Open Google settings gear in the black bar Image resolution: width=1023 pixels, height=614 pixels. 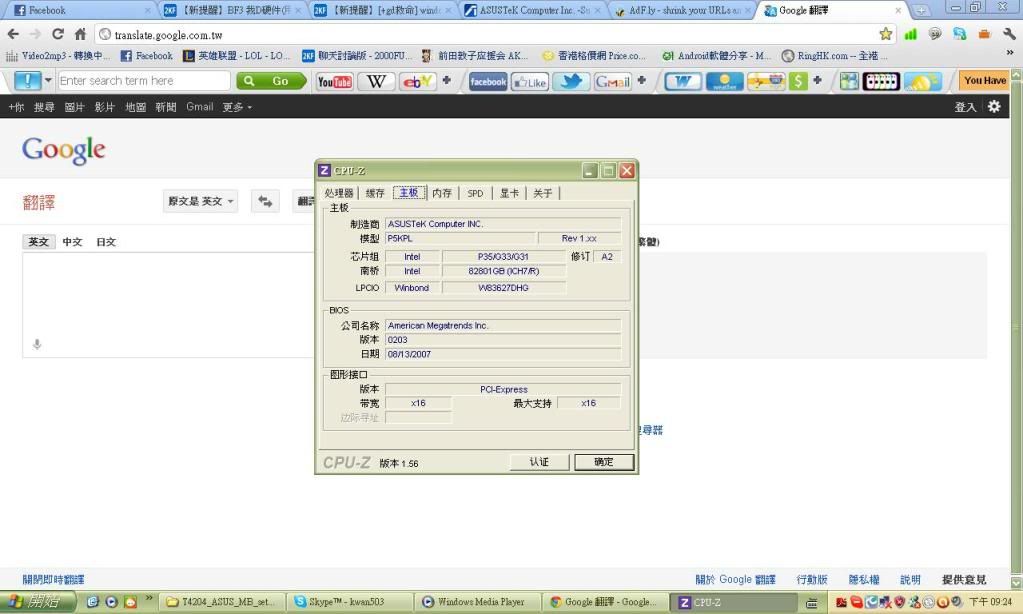click(x=994, y=106)
